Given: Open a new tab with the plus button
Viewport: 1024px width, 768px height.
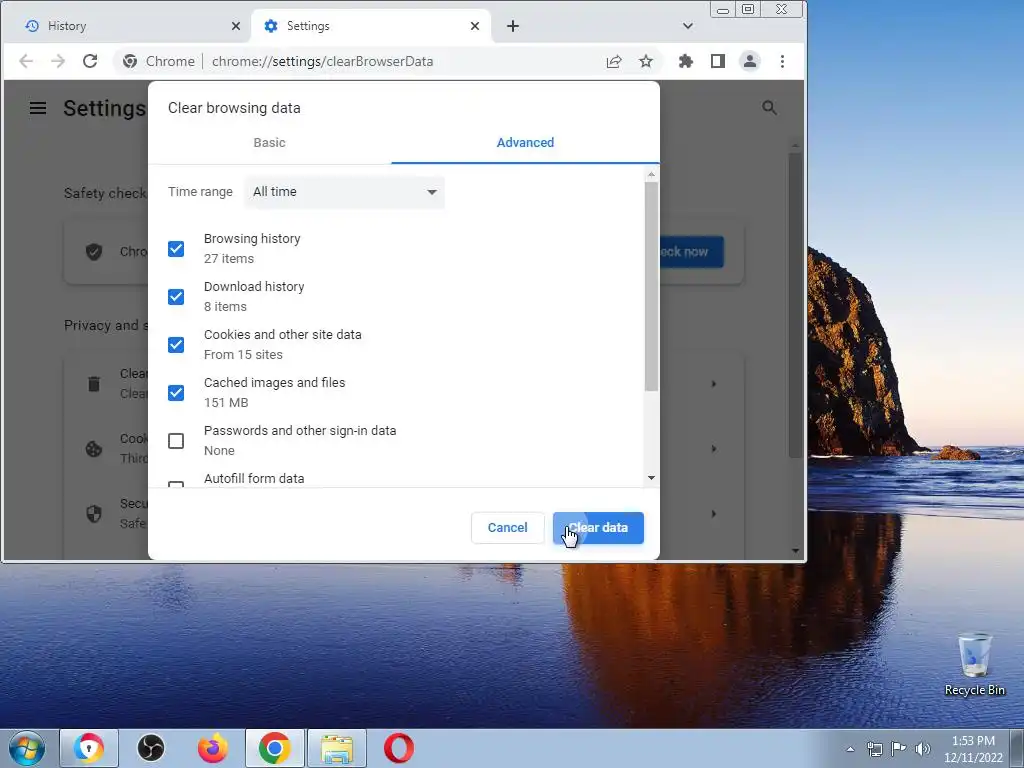Looking at the screenshot, I should coord(513,26).
